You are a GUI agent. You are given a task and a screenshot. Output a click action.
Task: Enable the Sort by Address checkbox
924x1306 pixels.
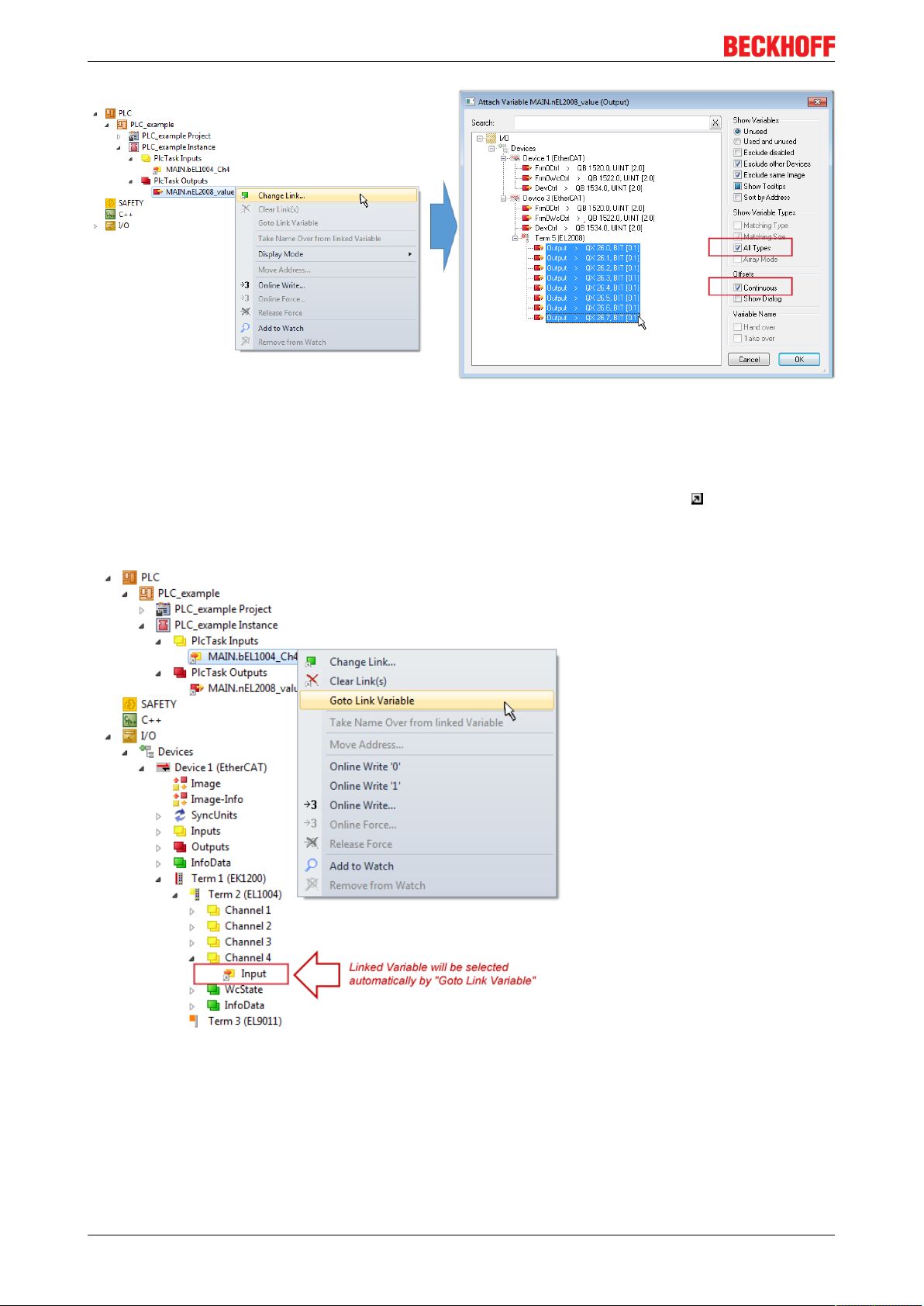pos(737,198)
